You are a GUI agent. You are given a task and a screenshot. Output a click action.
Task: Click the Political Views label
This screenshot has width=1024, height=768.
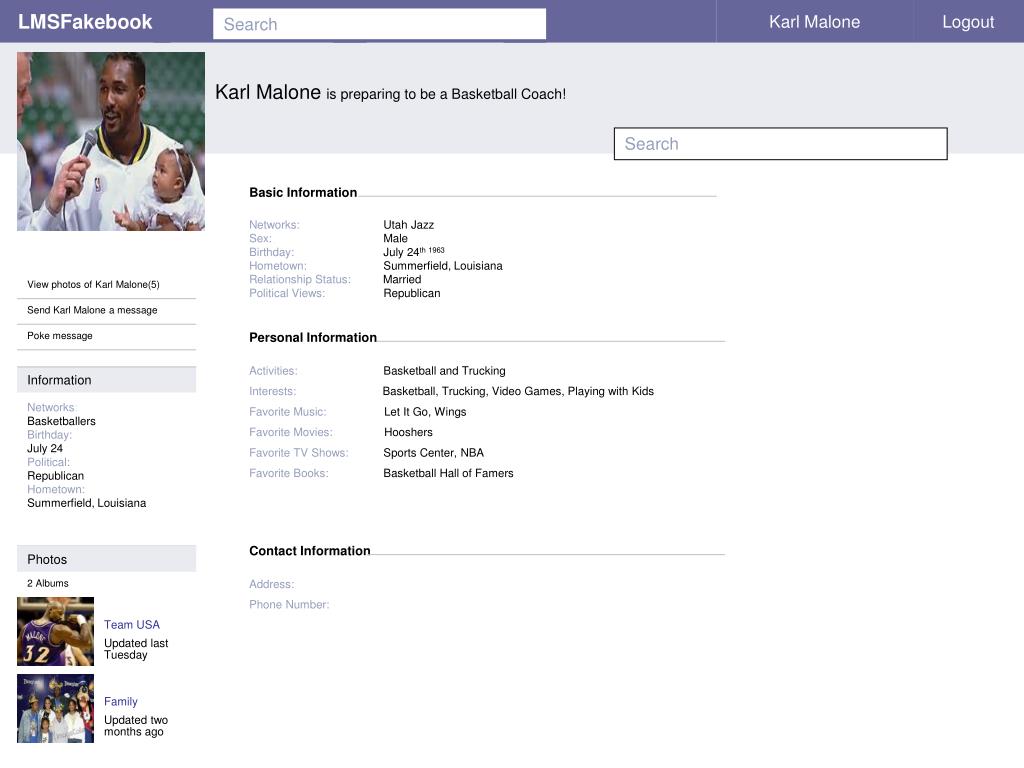[x=287, y=293]
